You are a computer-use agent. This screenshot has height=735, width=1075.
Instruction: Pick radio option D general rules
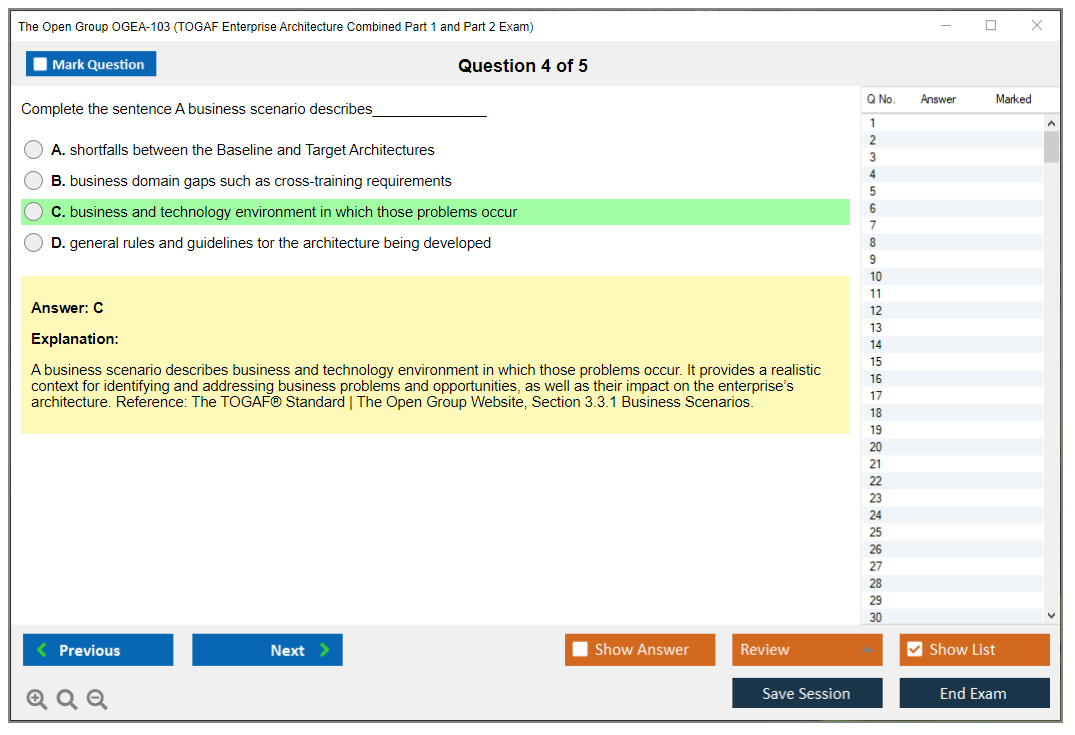pyautogui.click(x=34, y=243)
